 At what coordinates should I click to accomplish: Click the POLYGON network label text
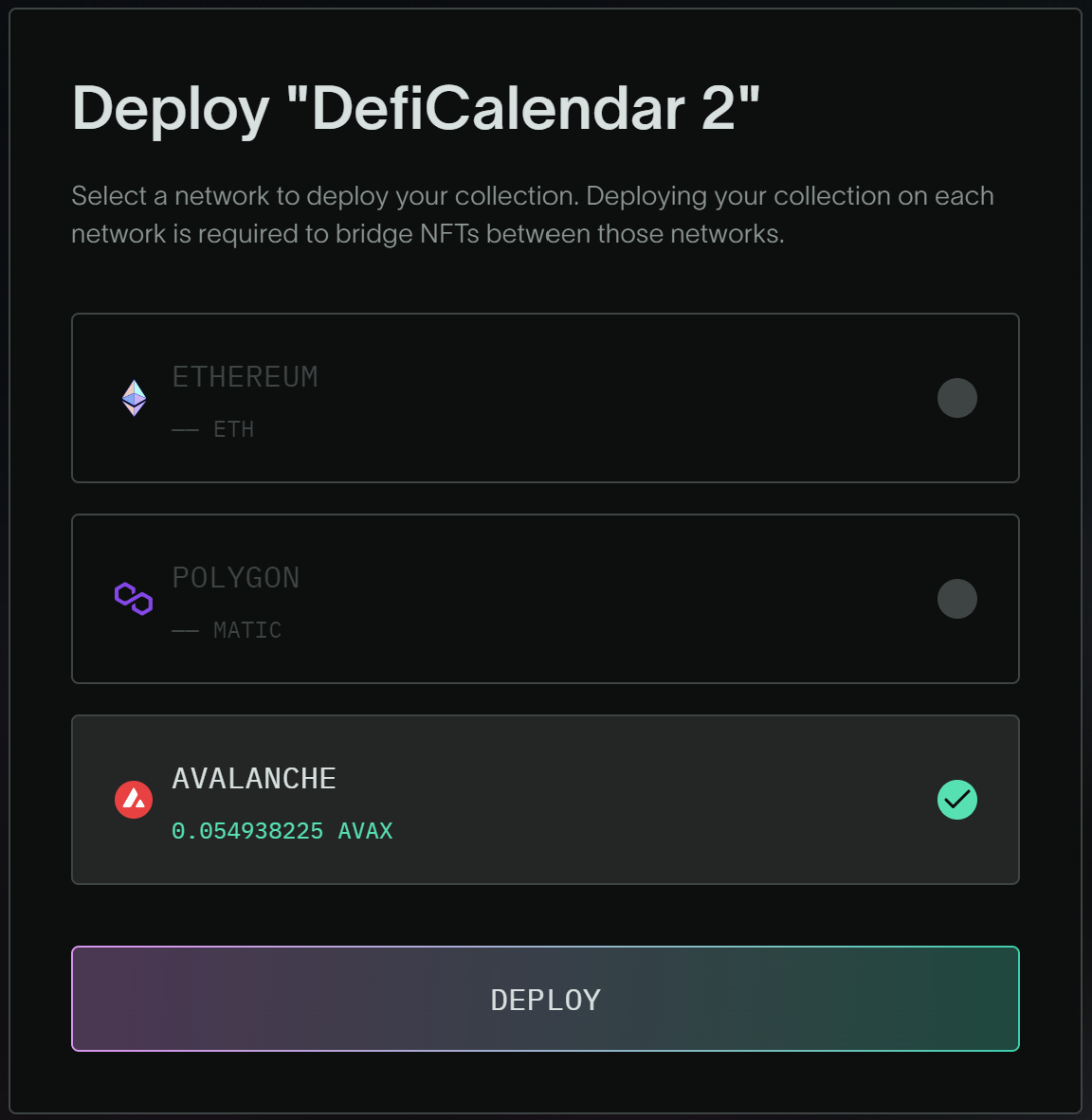(236, 577)
